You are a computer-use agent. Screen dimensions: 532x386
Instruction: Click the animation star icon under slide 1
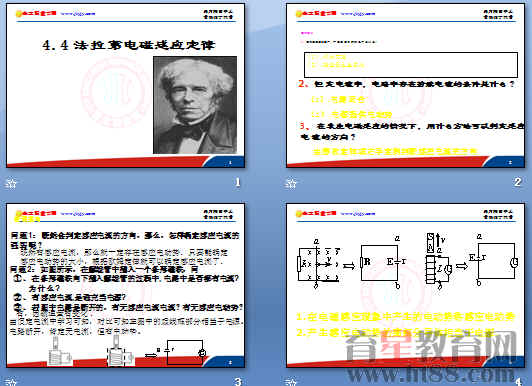coord(11,184)
